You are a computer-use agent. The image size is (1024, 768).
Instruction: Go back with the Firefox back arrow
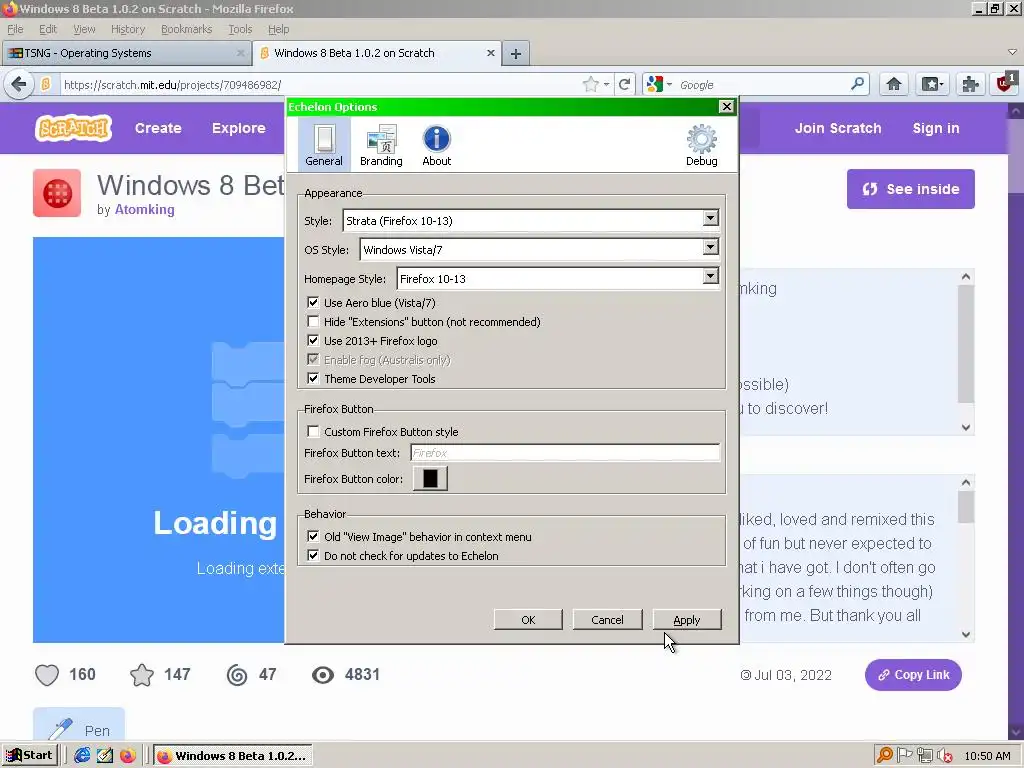pos(19,84)
